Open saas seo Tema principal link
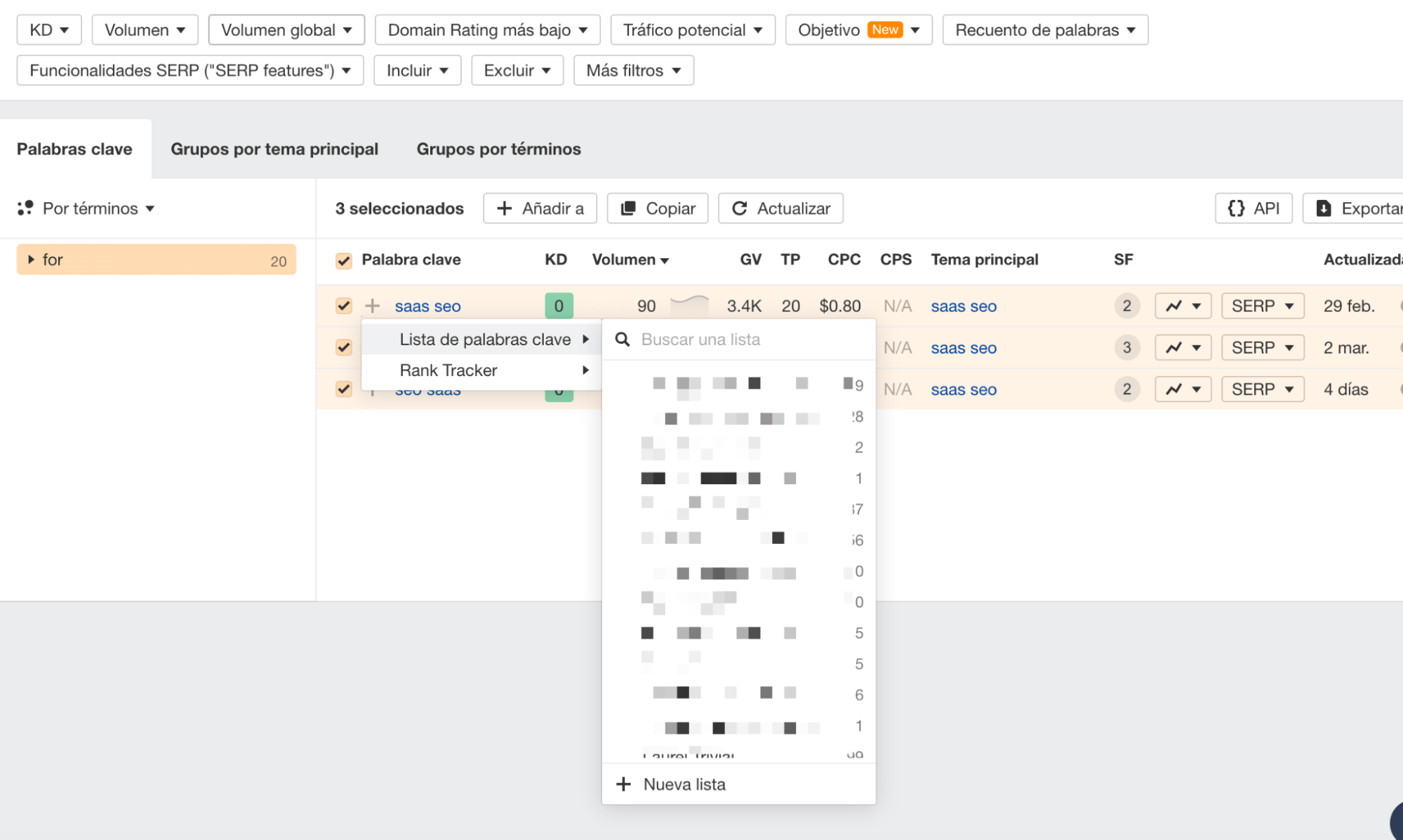 click(x=963, y=306)
